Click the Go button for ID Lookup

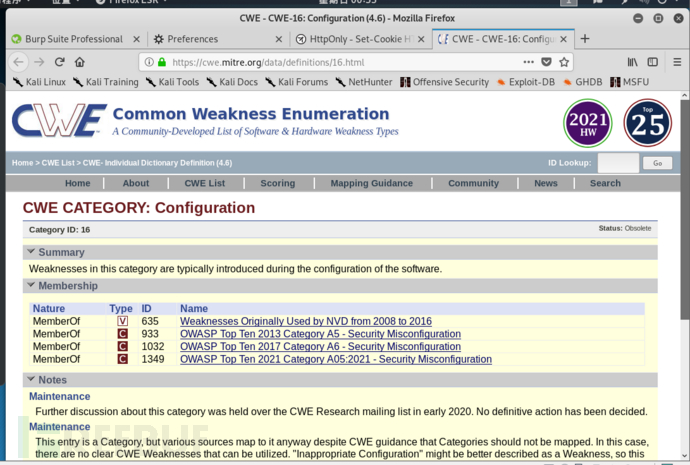[x=657, y=163]
